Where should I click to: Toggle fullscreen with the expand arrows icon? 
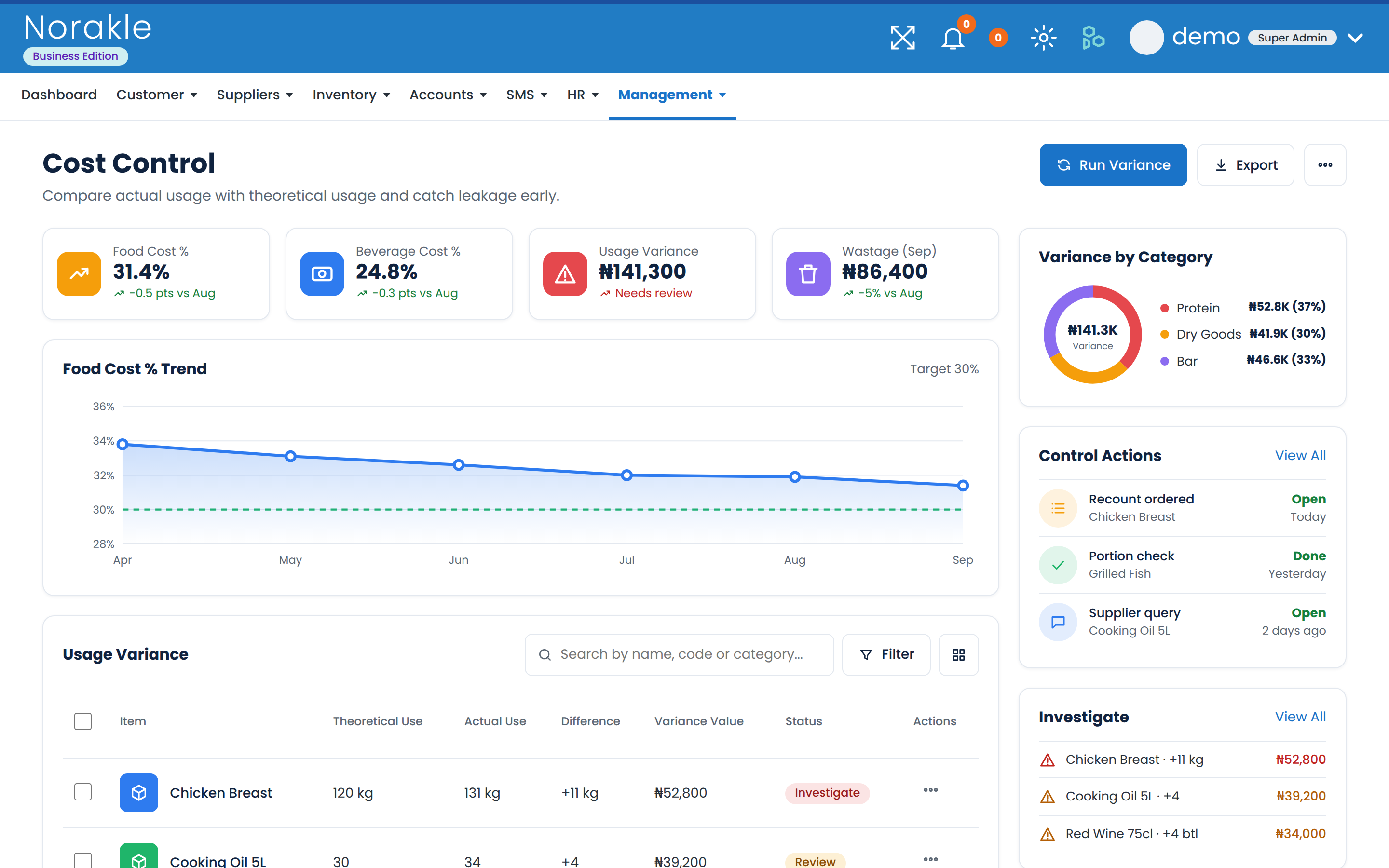[x=902, y=38]
